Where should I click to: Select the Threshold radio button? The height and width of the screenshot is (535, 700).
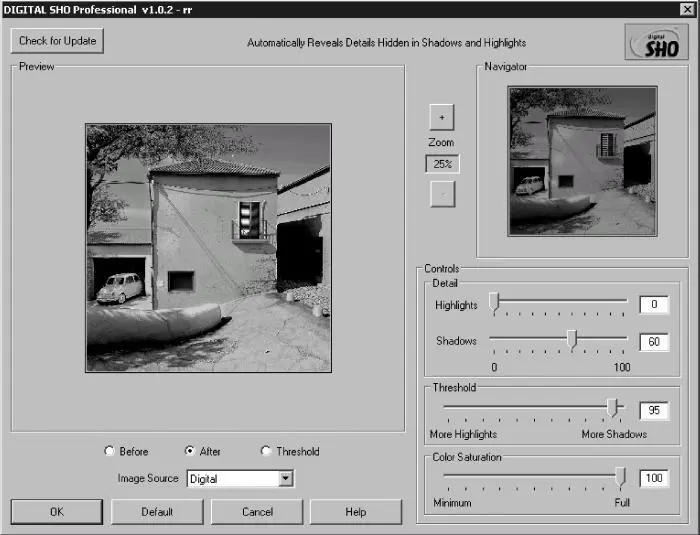[x=266, y=451]
